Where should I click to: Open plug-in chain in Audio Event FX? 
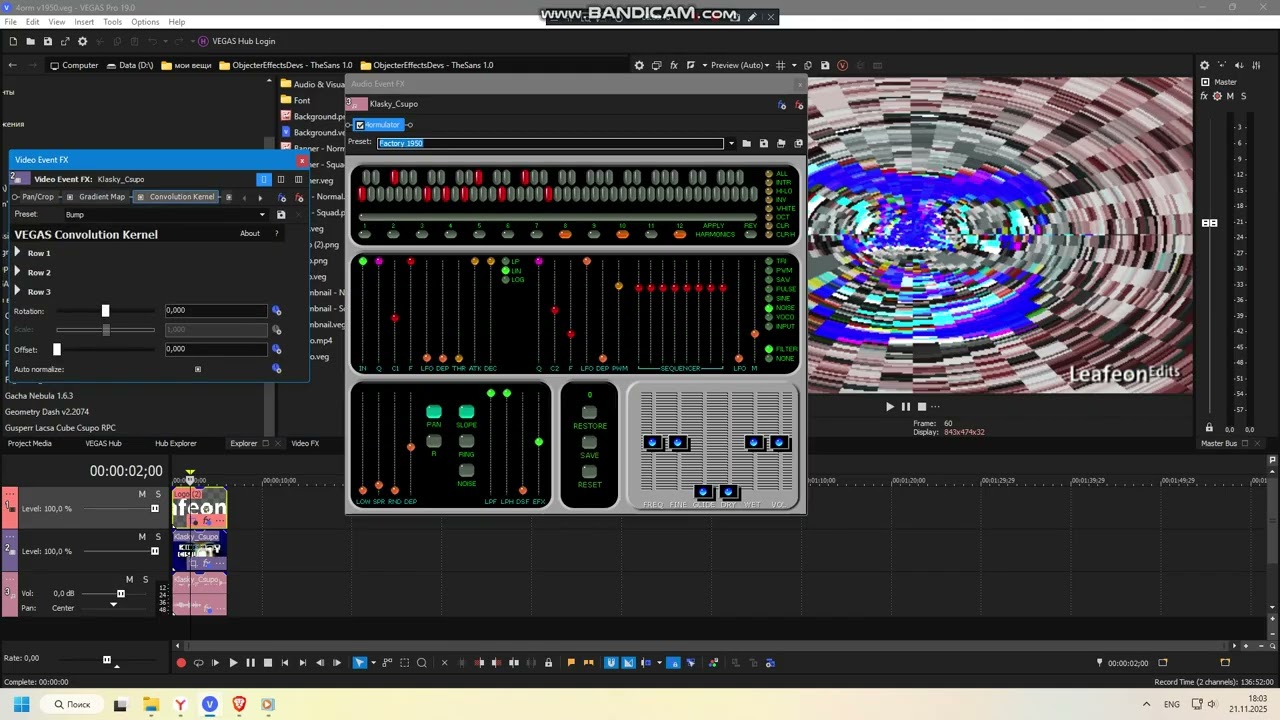click(782, 104)
